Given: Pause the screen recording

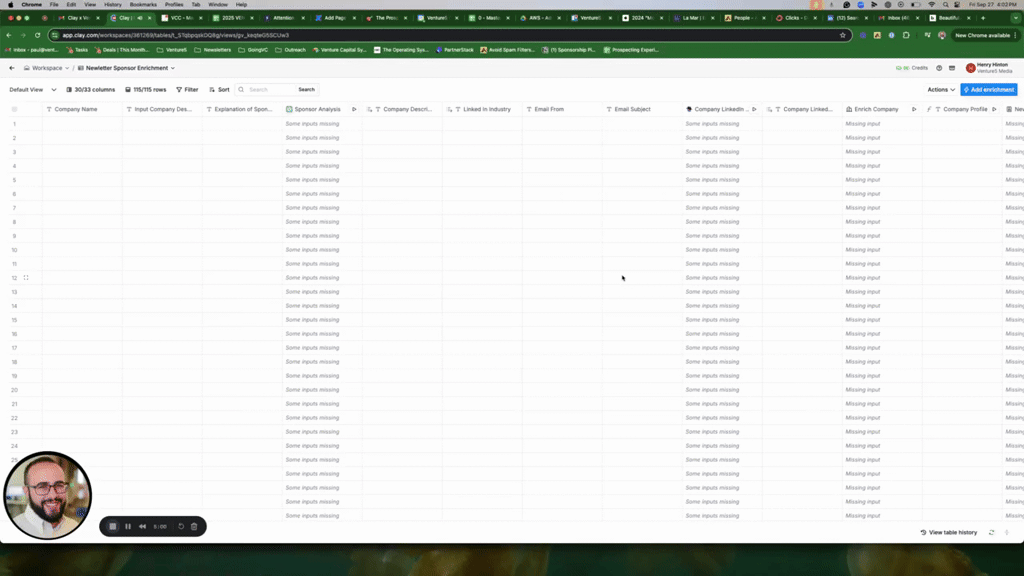Looking at the screenshot, I should pos(128,526).
